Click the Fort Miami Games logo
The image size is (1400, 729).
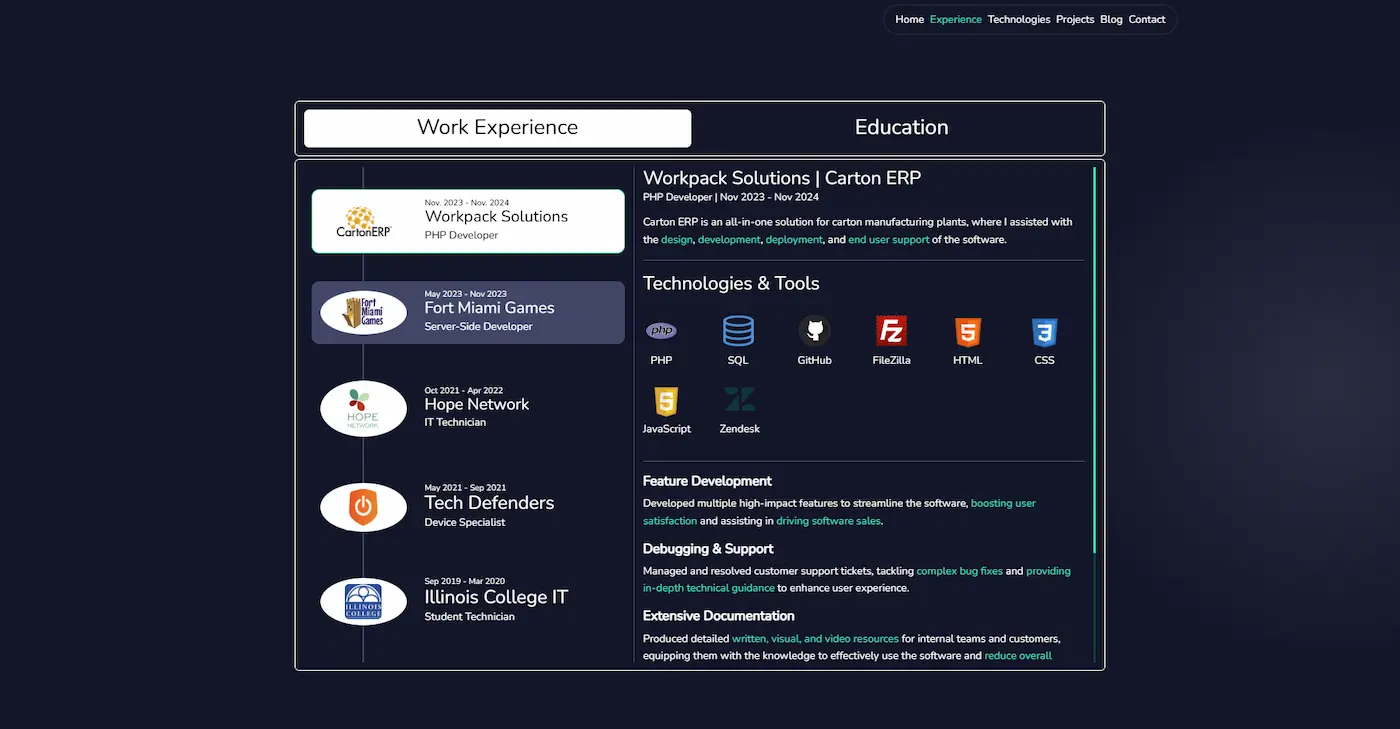363,312
